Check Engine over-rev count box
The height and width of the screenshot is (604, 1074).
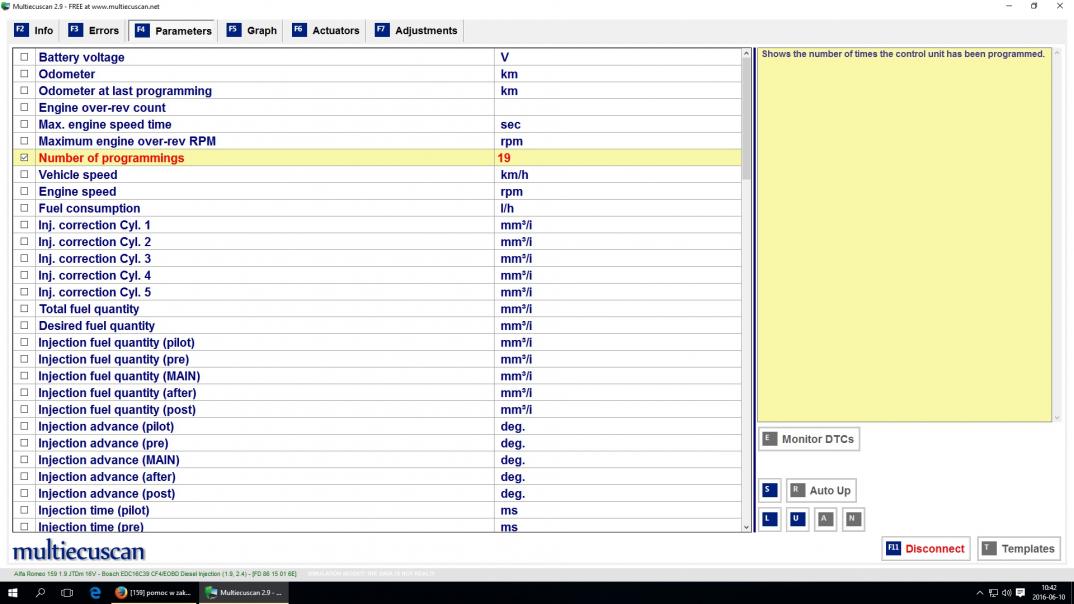25,108
